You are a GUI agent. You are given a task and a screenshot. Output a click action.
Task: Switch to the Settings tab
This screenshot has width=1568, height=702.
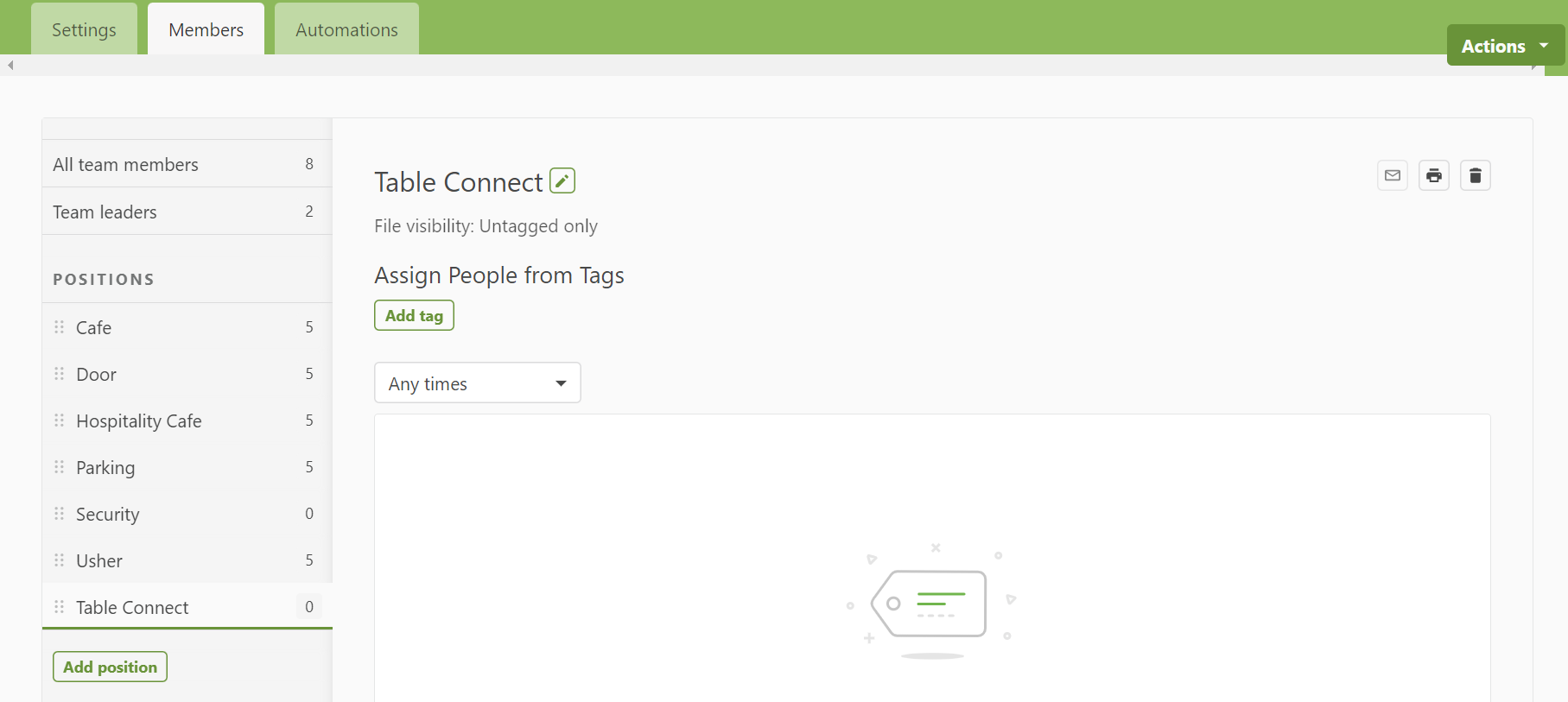coord(84,30)
